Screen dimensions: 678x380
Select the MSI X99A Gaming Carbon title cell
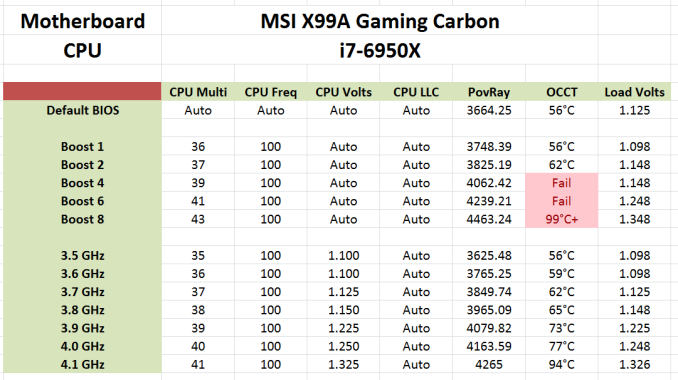pyautogui.click(x=380, y=21)
